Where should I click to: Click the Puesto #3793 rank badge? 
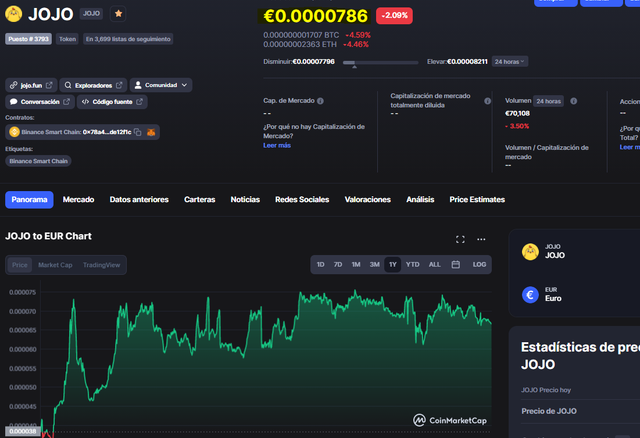pyautogui.click(x=29, y=39)
